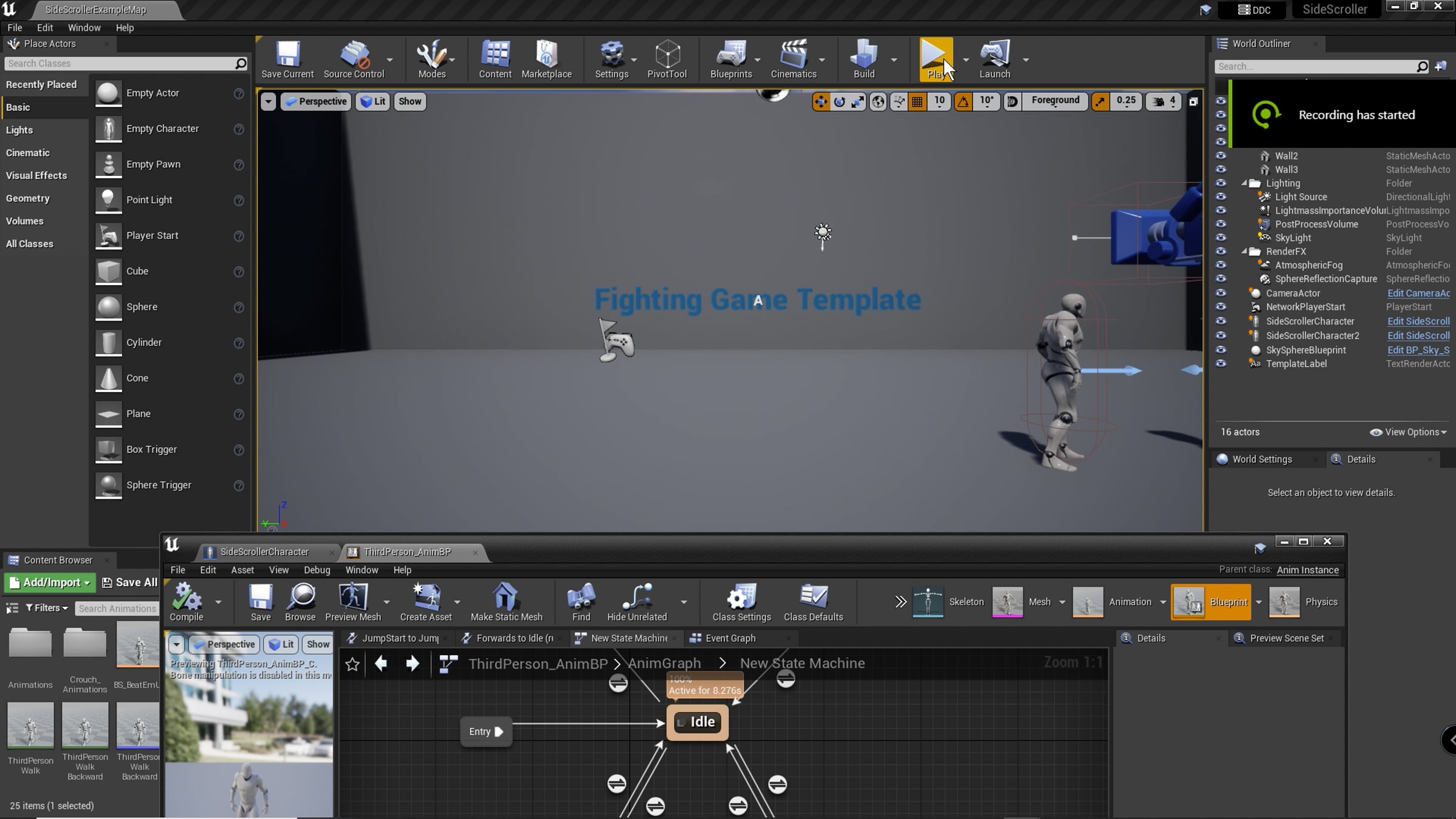Click the Launch toolbar icon
The width and height of the screenshot is (1456, 819).
pyautogui.click(x=995, y=59)
